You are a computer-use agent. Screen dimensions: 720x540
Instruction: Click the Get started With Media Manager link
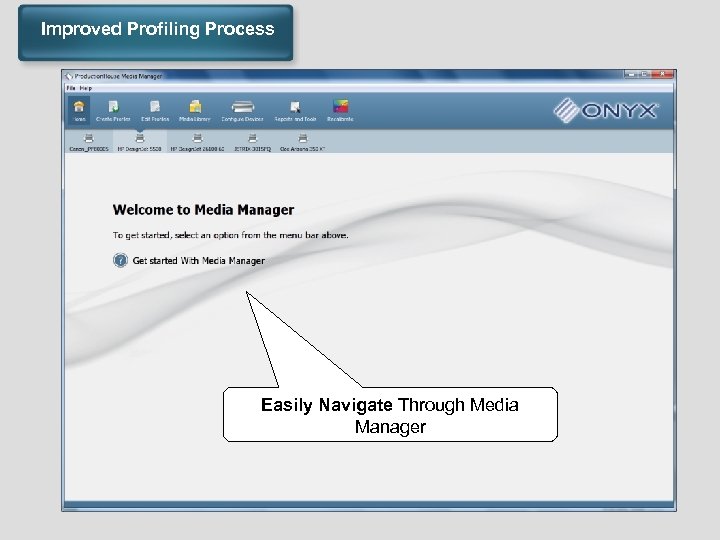pos(198,261)
